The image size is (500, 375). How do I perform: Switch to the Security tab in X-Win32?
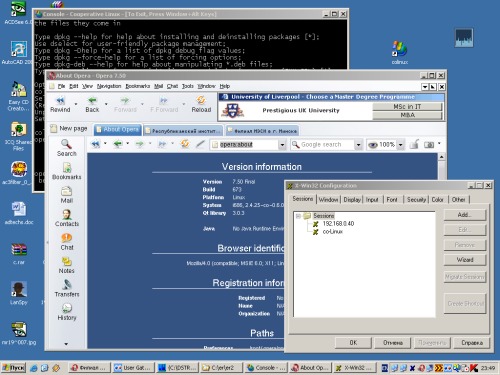pos(416,199)
